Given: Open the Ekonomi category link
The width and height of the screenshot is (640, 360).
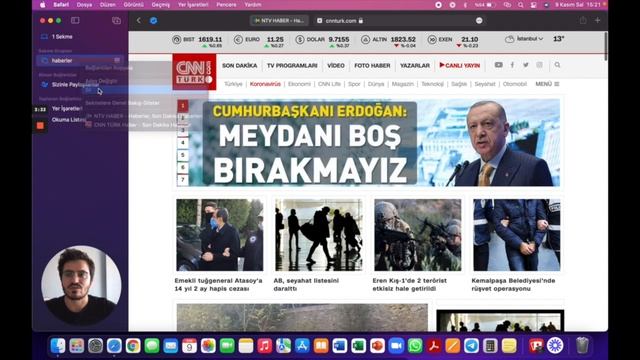Looking at the screenshot, I should tap(299, 84).
